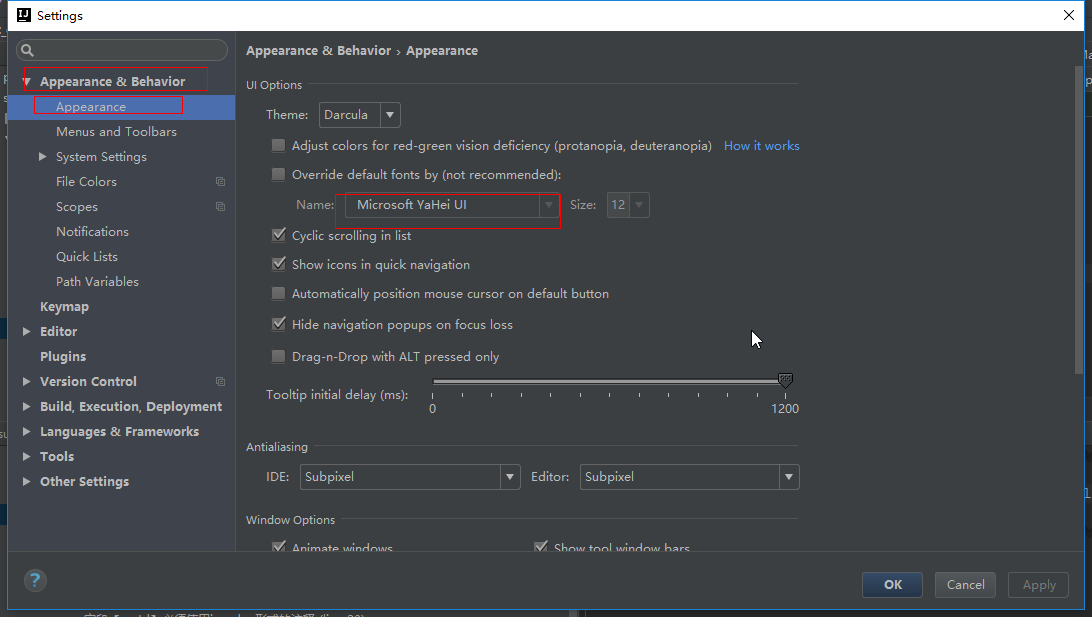Open the Theme dropdown showing Darcula
The width and height of the screenshot is (1092, 617).
click(x=389, y=114)
